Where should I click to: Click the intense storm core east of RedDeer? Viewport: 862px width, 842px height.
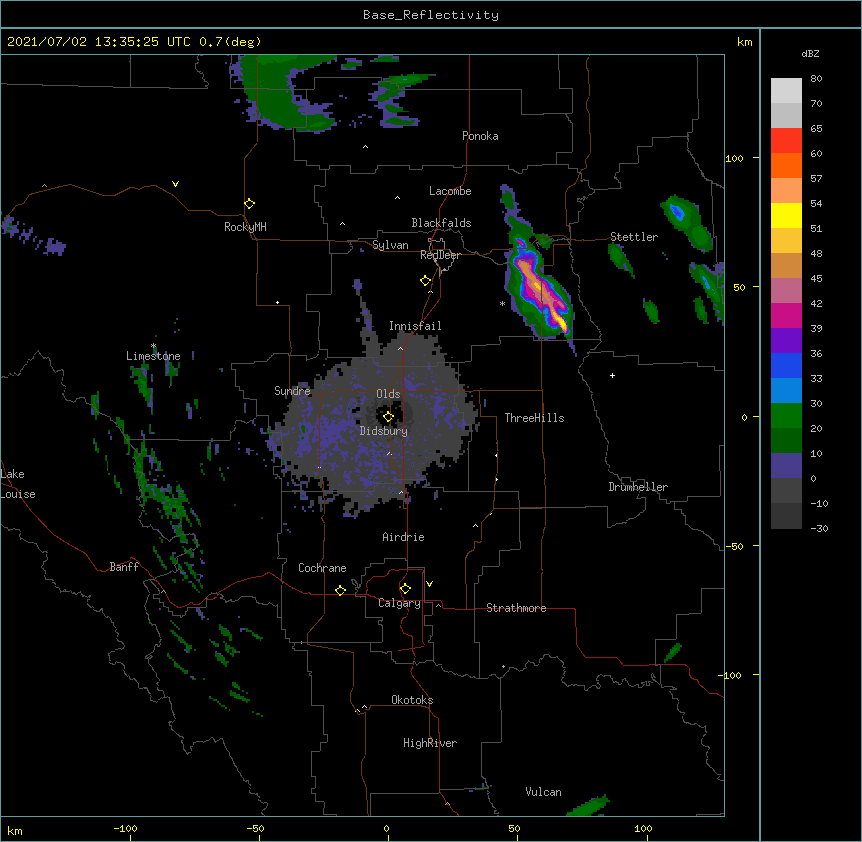pos(541,291)
